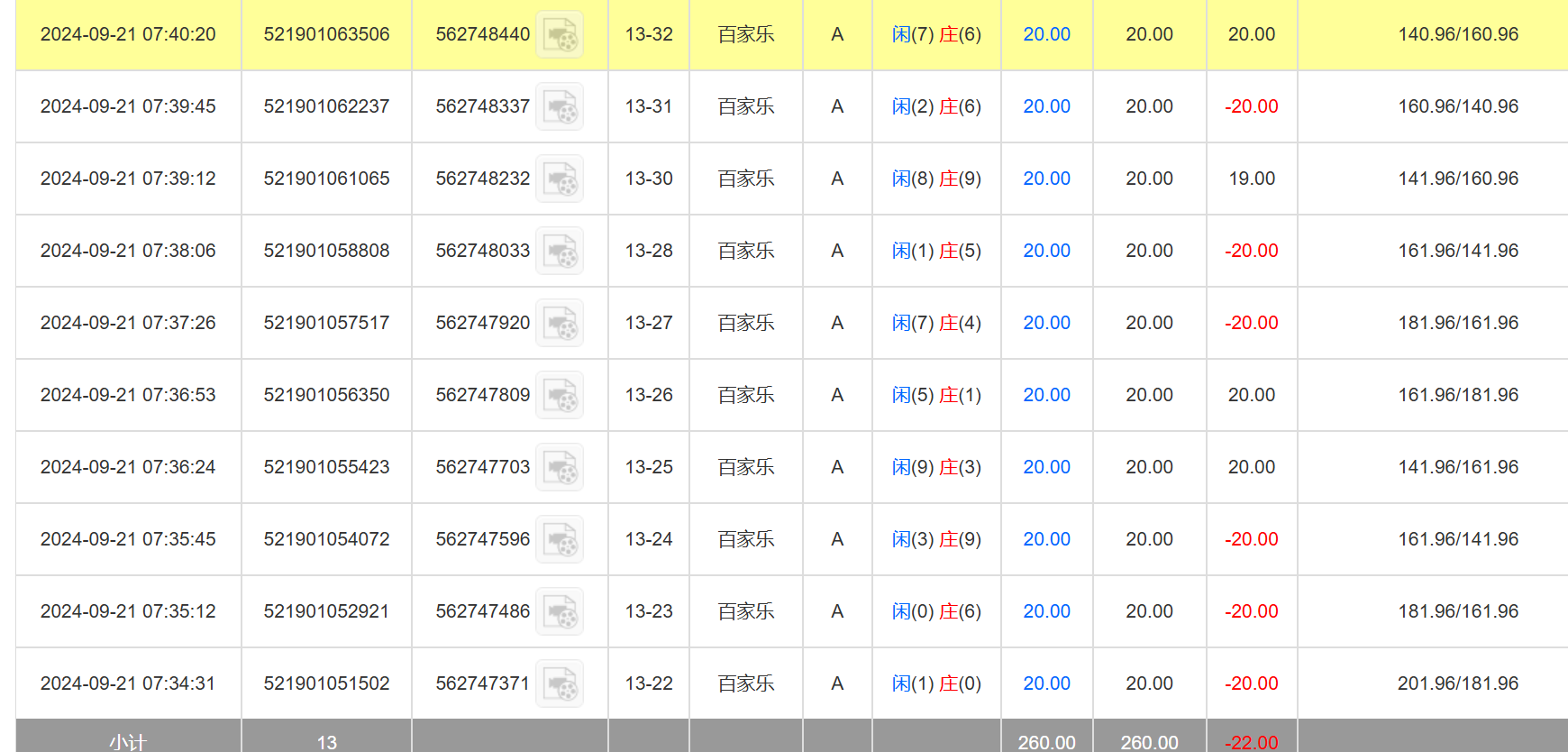Click video icon for round 562747371
Image resolution: width=1568 pixels, height=752 pixels.
click(x=560, y=684)
